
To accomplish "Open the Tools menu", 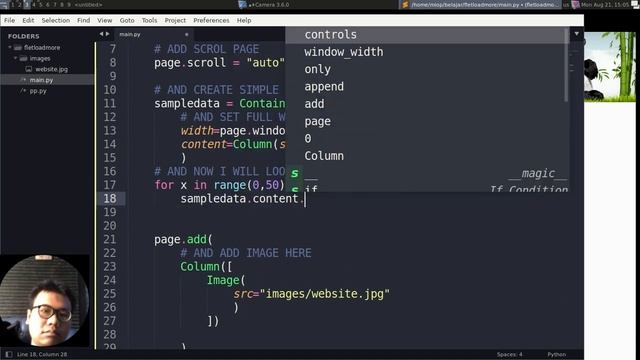I will coord(149,20).
